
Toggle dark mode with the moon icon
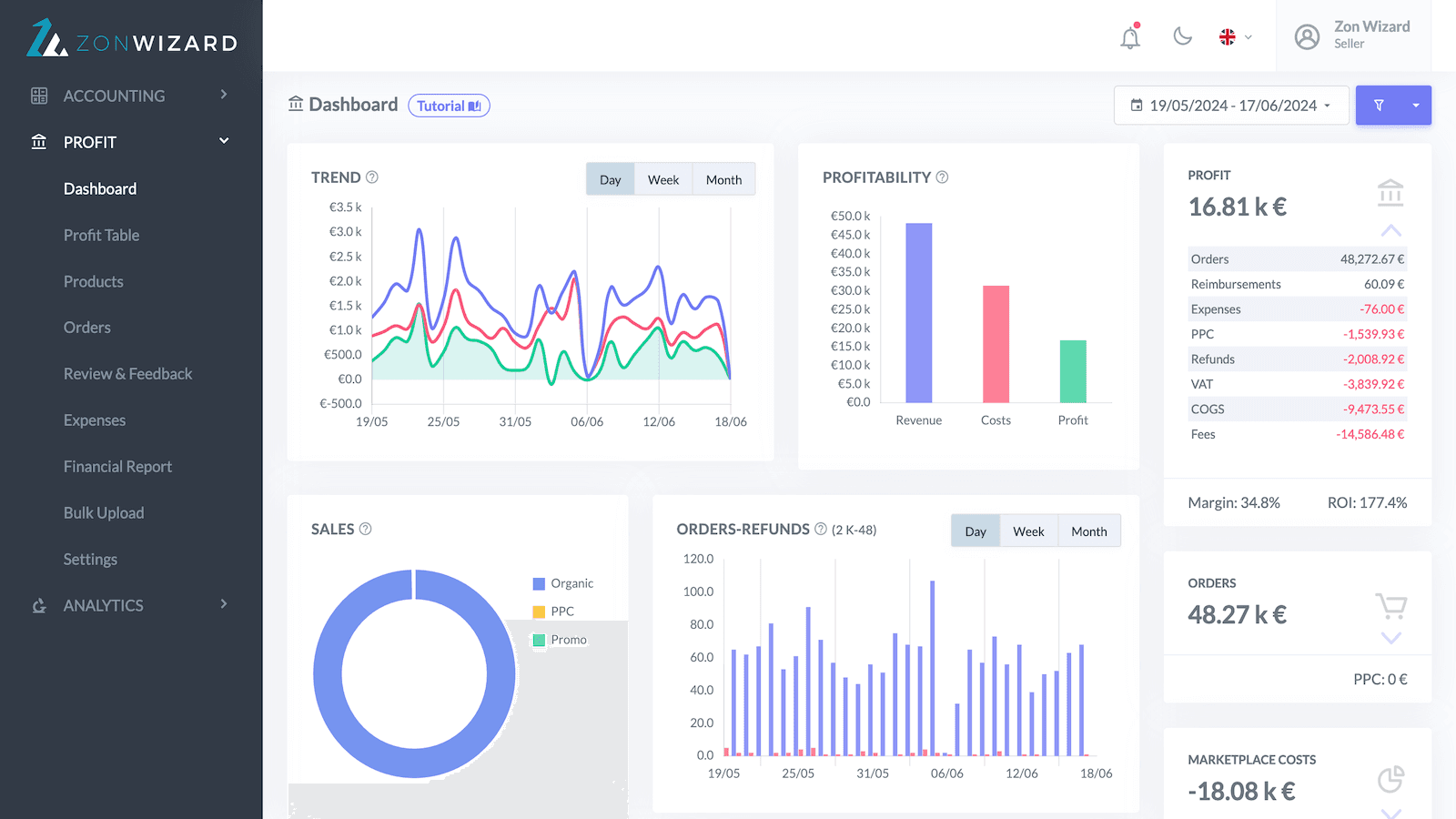click(1182, 36)
